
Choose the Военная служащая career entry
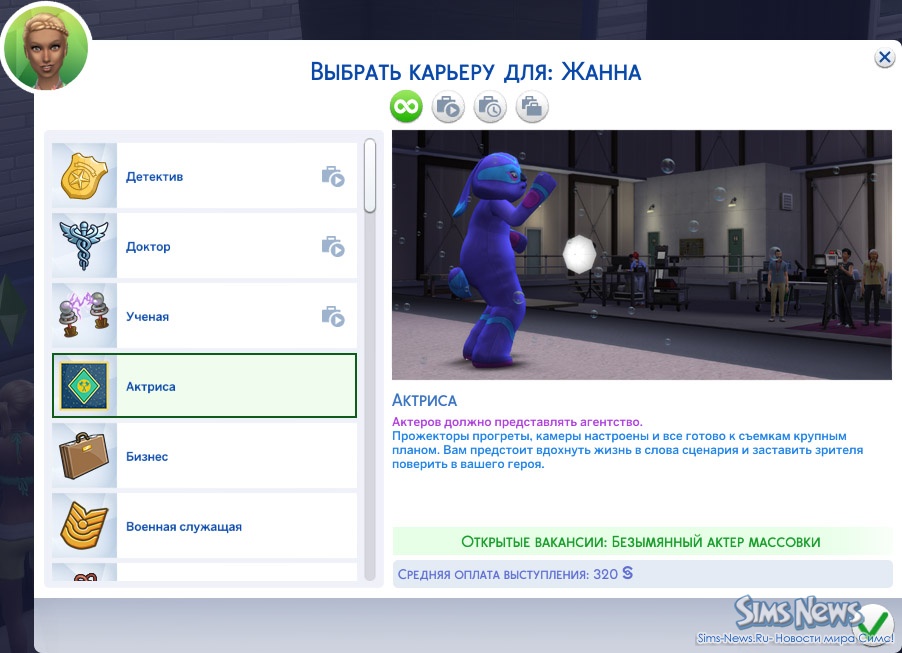point(235,527)
